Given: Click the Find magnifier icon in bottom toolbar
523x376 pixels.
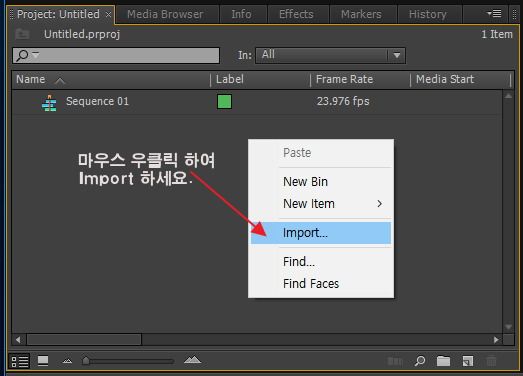Looking at the screenshot, I should coord(420,361).
